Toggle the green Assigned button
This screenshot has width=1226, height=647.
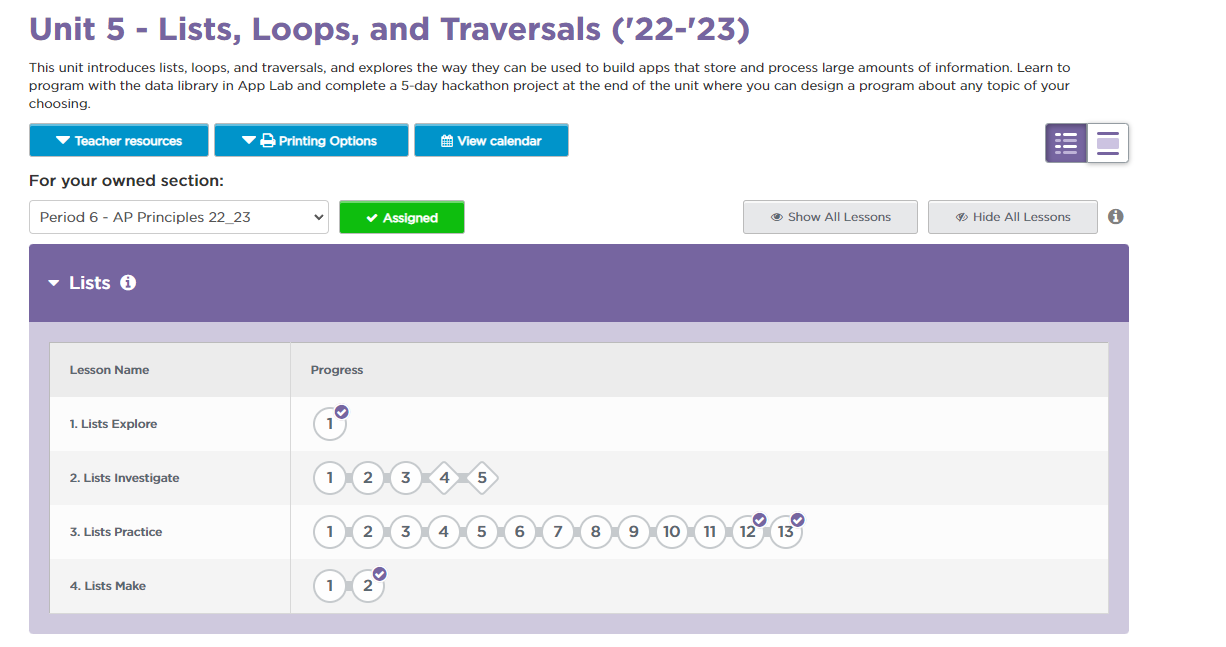point(402,218)
